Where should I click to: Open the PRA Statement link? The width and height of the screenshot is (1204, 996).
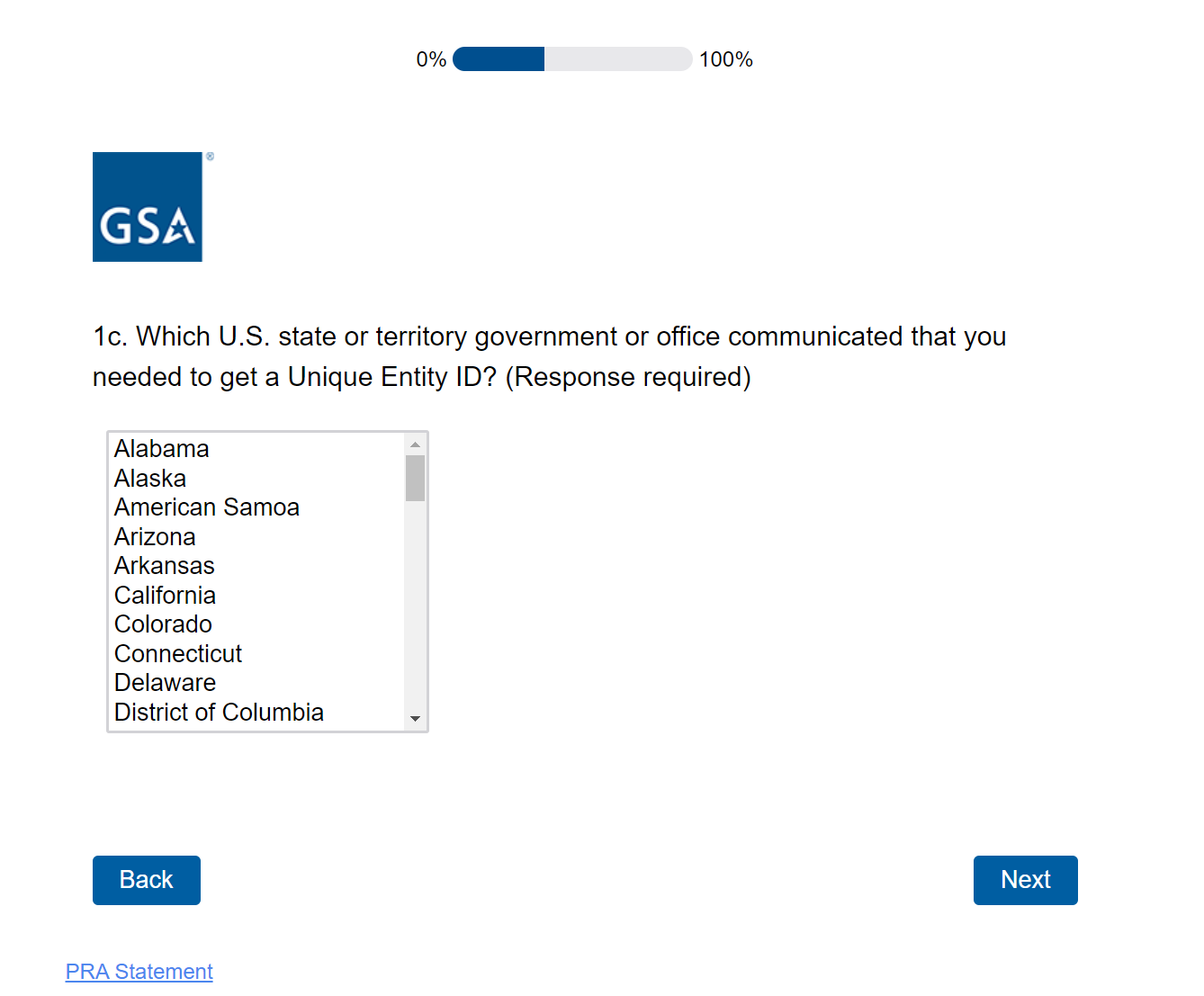coord(139,972)
